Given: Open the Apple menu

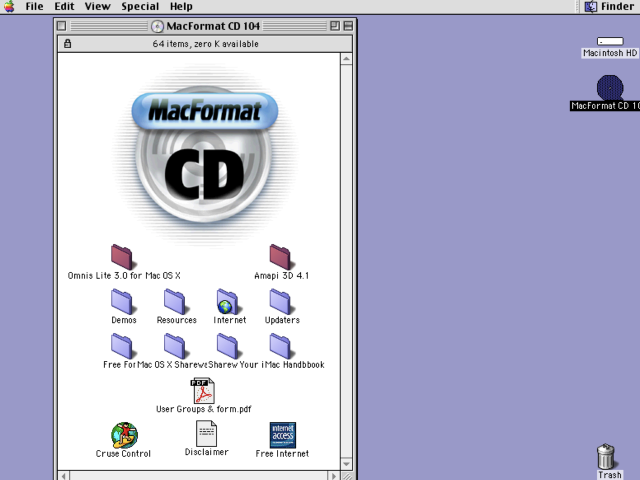Looking at the screenshot, I should click(9, 7).
